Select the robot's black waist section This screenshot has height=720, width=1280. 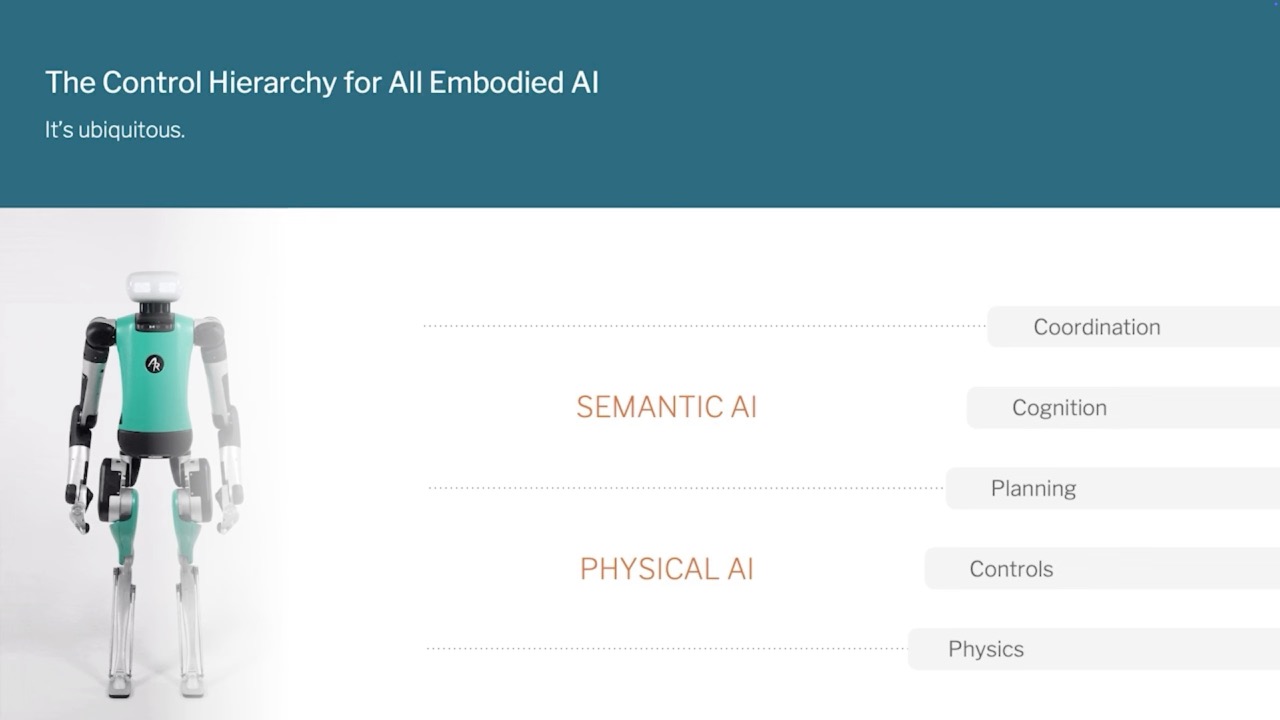coord(154,443)
